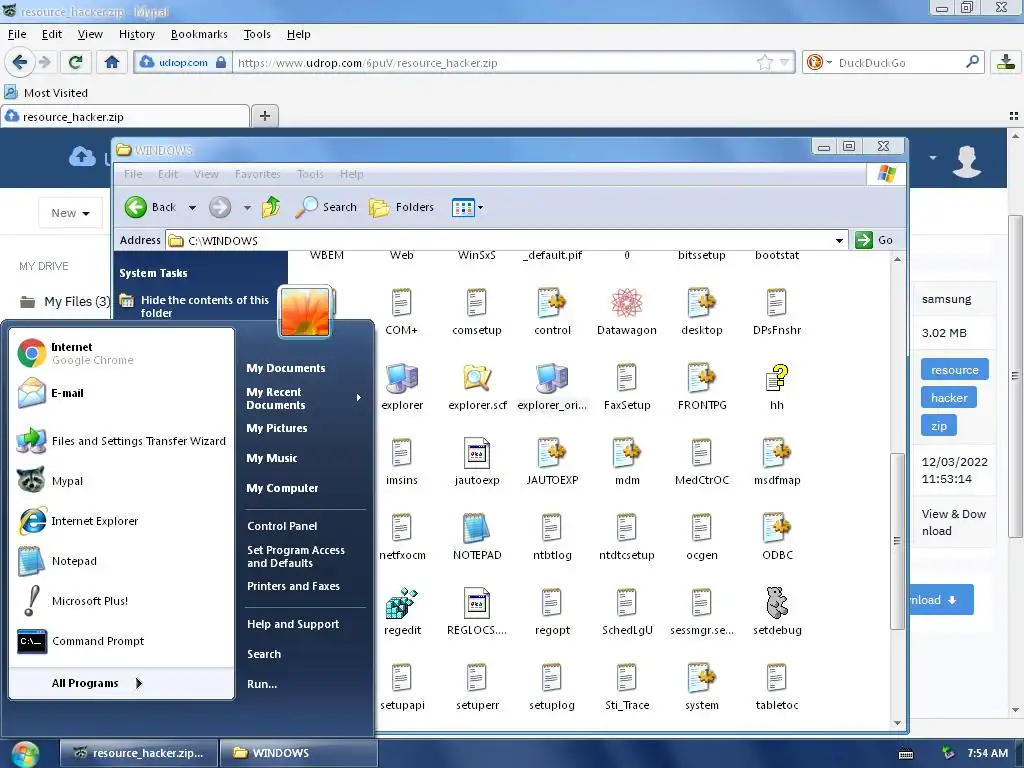
Task: Open Explorer Search toolbar button
Action: coord(325,207)
